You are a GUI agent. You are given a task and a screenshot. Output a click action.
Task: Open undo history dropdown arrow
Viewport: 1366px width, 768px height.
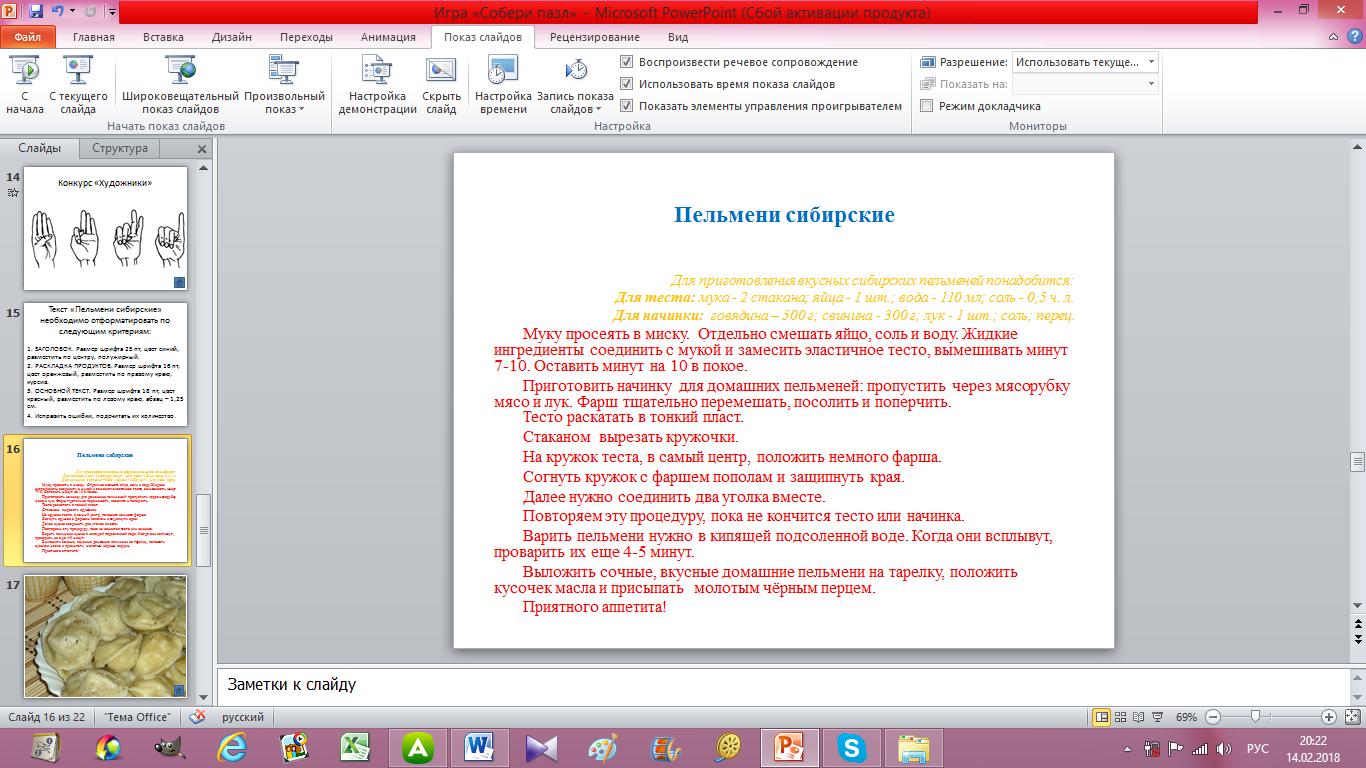(x=71, y=13)
